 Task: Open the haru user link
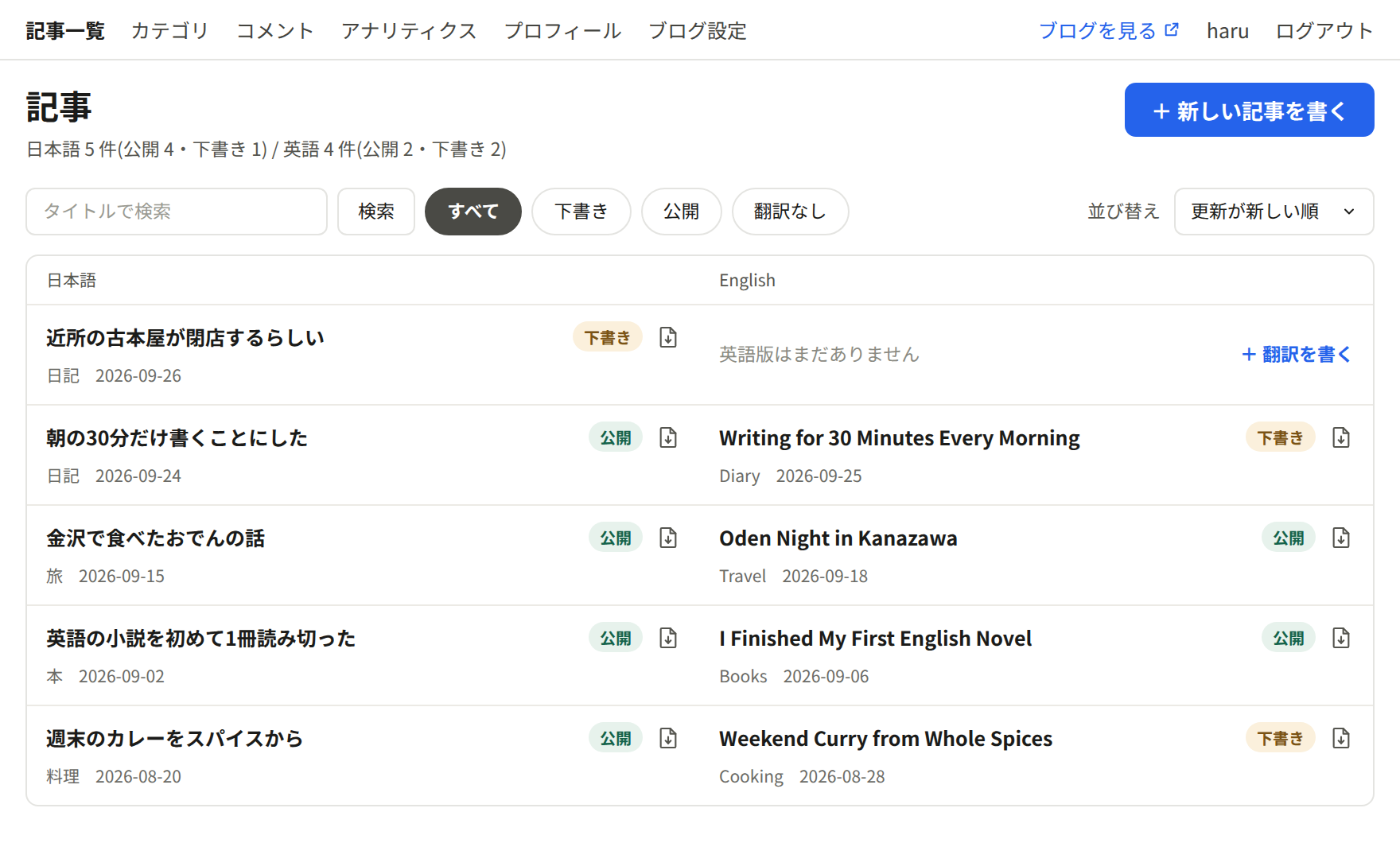[x=1227, y=31]
